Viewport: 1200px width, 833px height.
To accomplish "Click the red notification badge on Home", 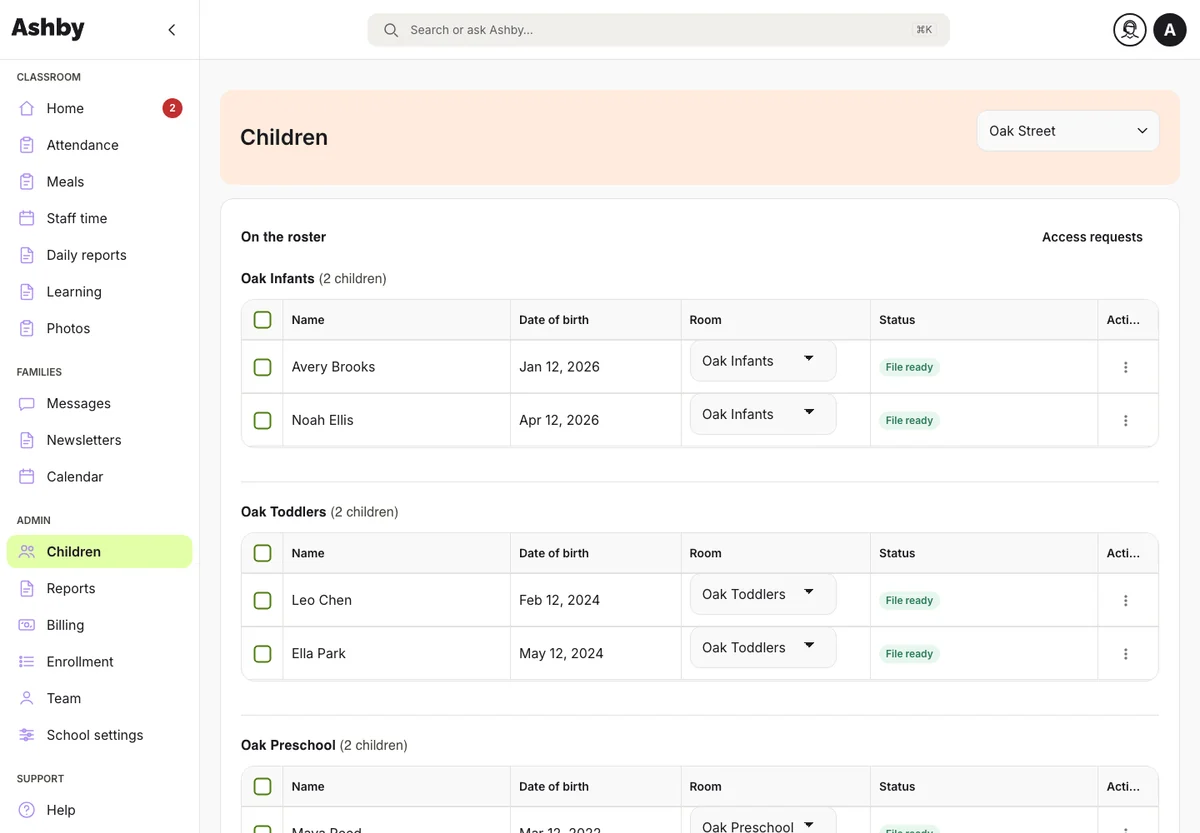I will [x=172, y=108].
